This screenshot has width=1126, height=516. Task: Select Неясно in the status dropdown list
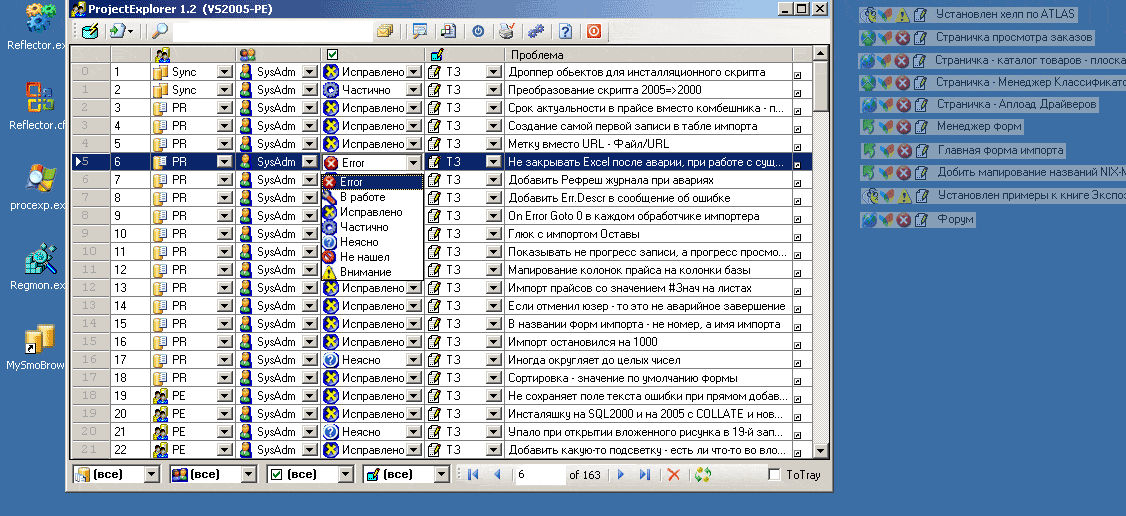point(372,243)
